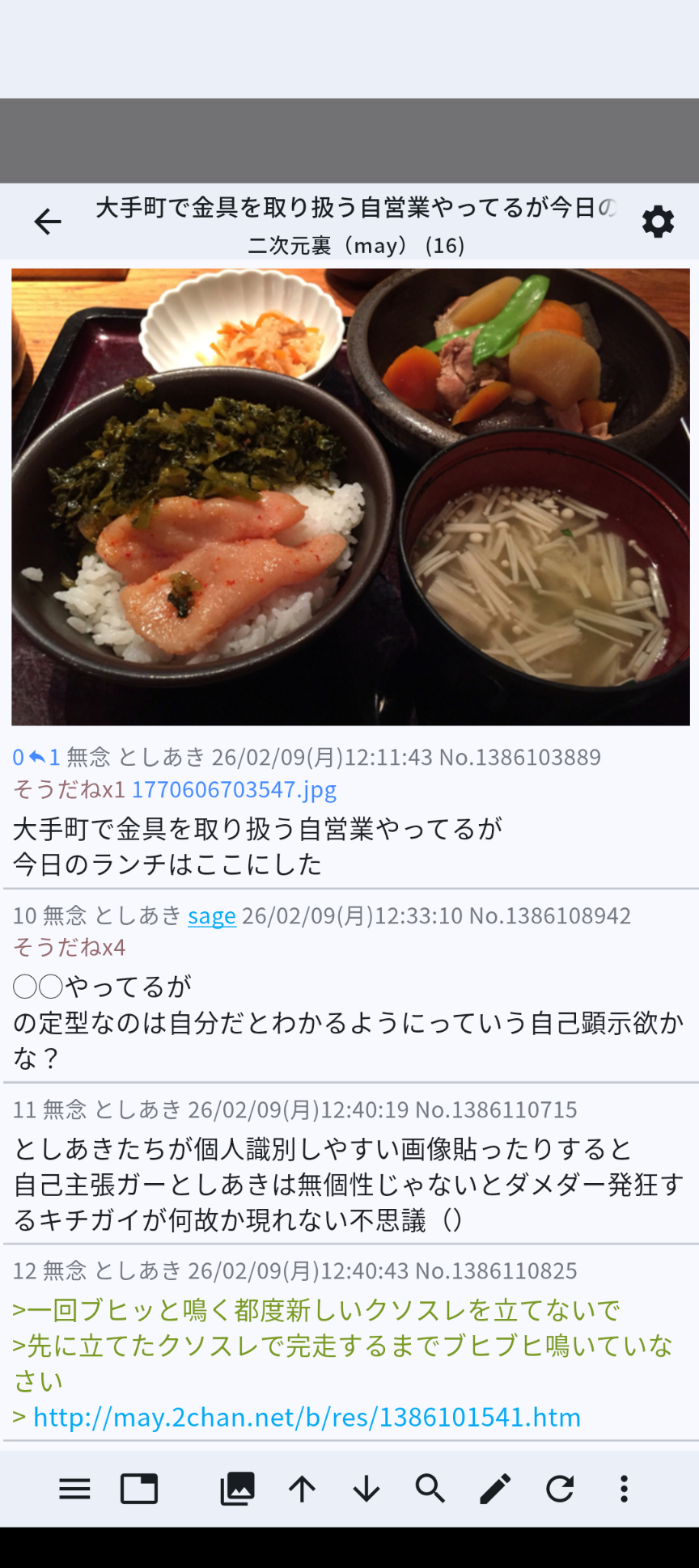The width and height of the screenshot is (699, 1568).
Task: Tap the sage link in post 10
Action: click(x=212, y=915)
